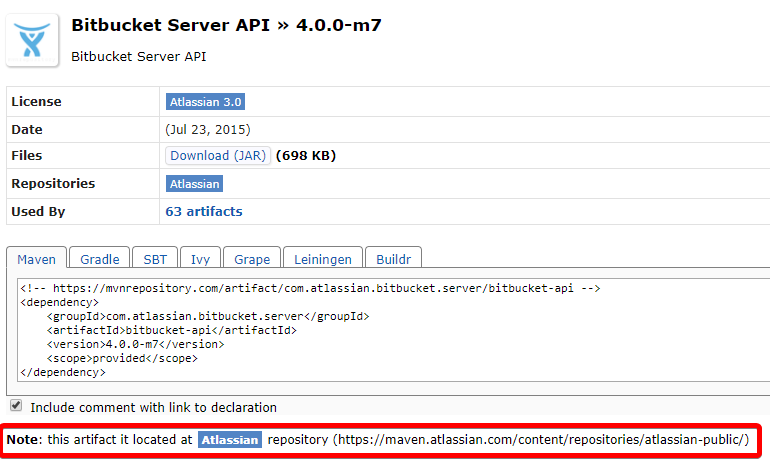This screenshot has height=473, width=770.
Task: Click the maven.atlassian.com repository URL text
Action: pyautogui.click(x=541, y=440)
